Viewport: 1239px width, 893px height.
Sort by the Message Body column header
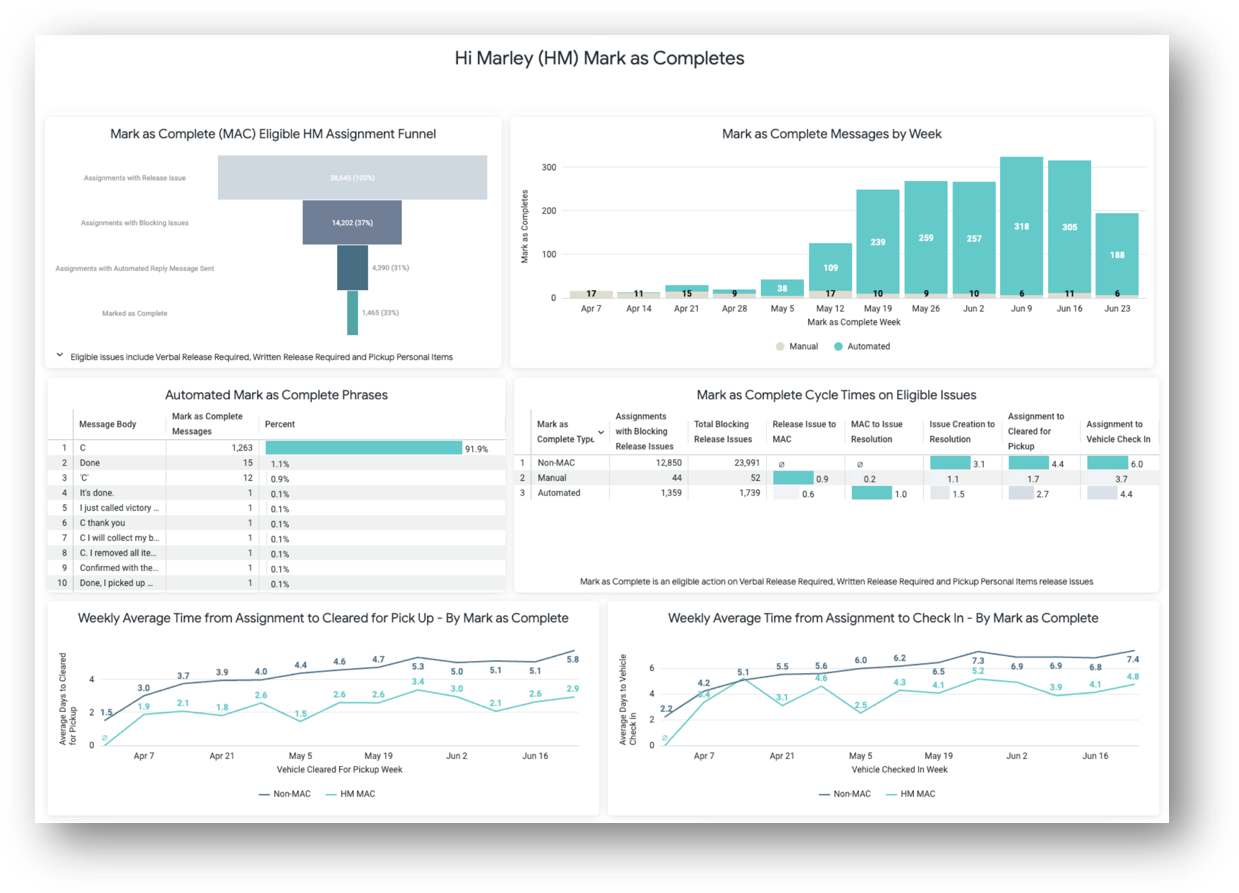coord(107,425)
